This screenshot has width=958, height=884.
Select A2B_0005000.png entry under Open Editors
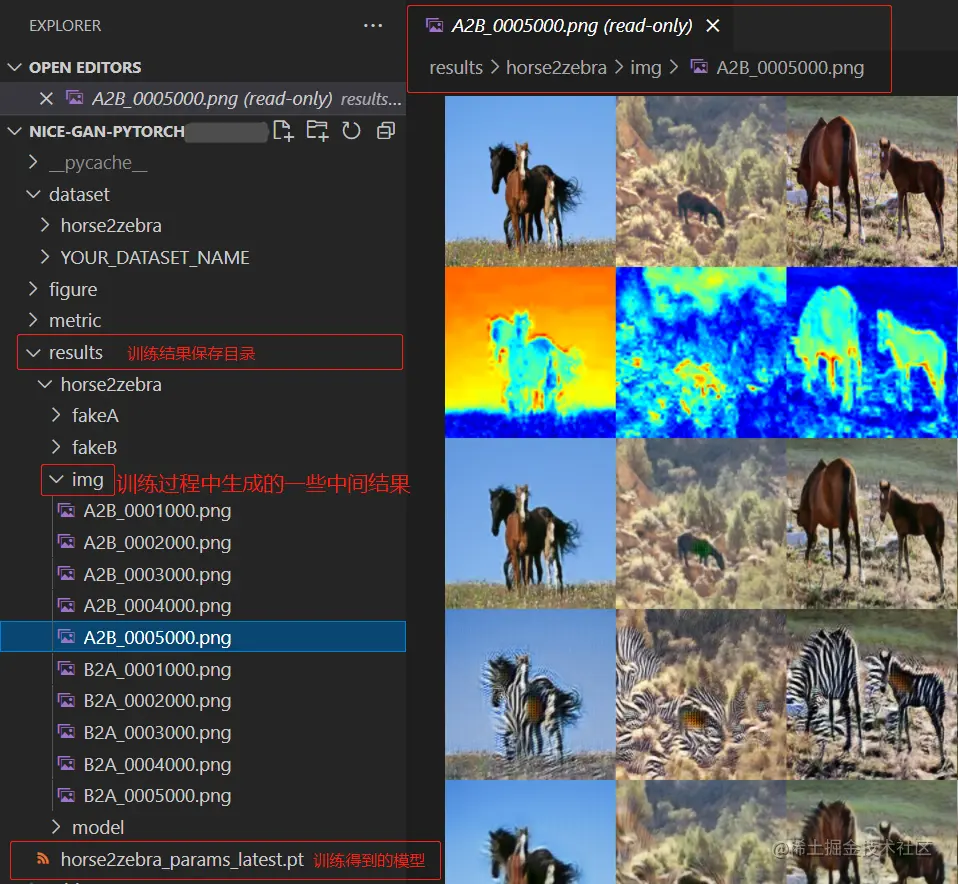click(x=203, y=98)
